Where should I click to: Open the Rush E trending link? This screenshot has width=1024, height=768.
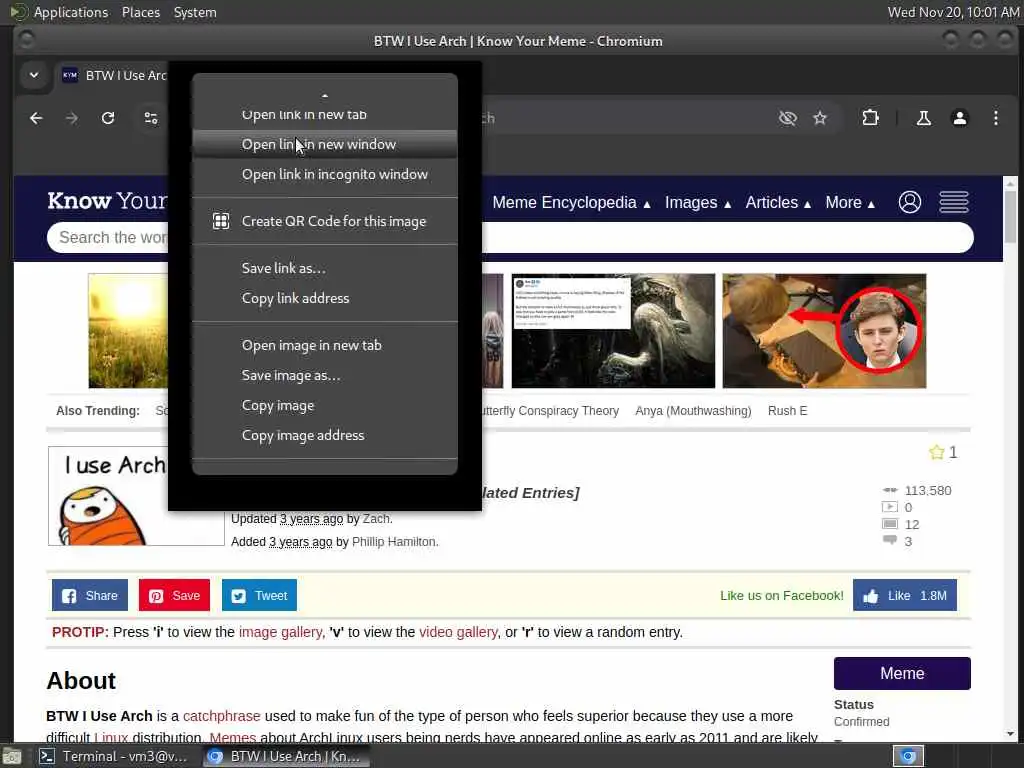(x=787, y=411)
